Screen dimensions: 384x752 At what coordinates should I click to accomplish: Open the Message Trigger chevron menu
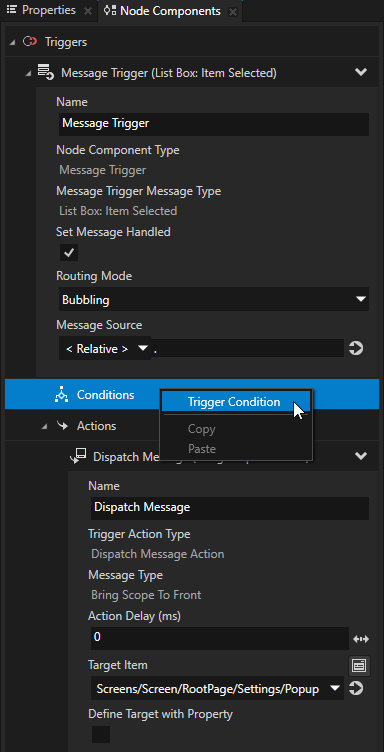[x=361, y=72]
